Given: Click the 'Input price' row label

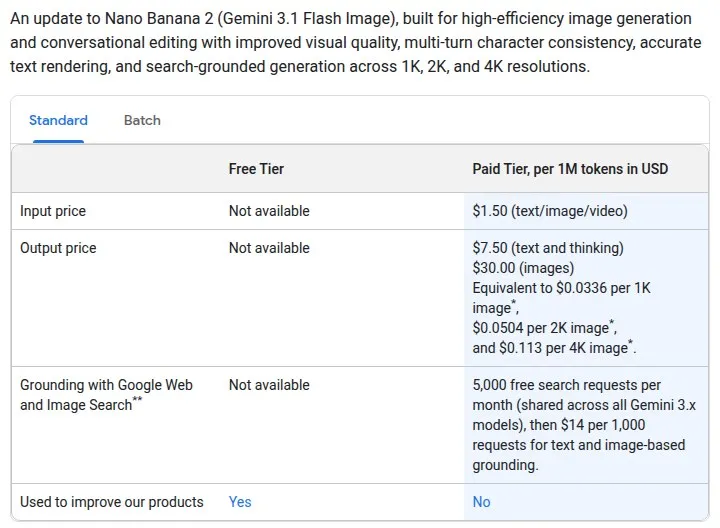Looking at the screenshot, I should coord(53,211).
